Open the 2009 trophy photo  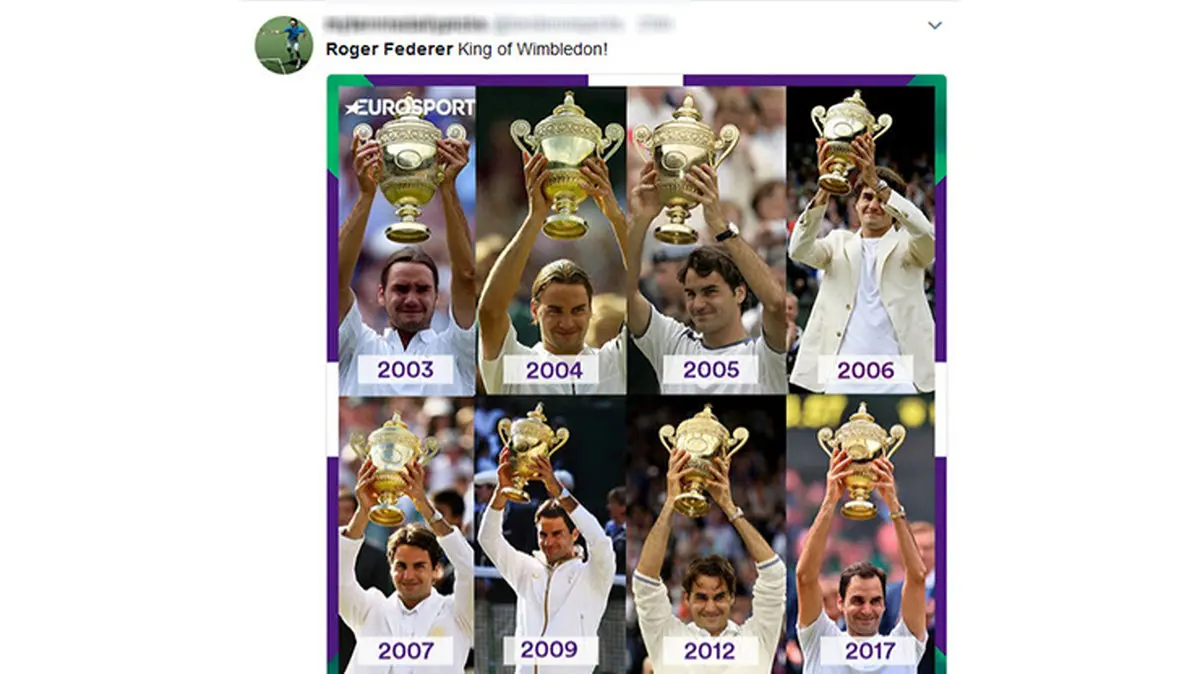pyautogui.click(x=551, y=534)
